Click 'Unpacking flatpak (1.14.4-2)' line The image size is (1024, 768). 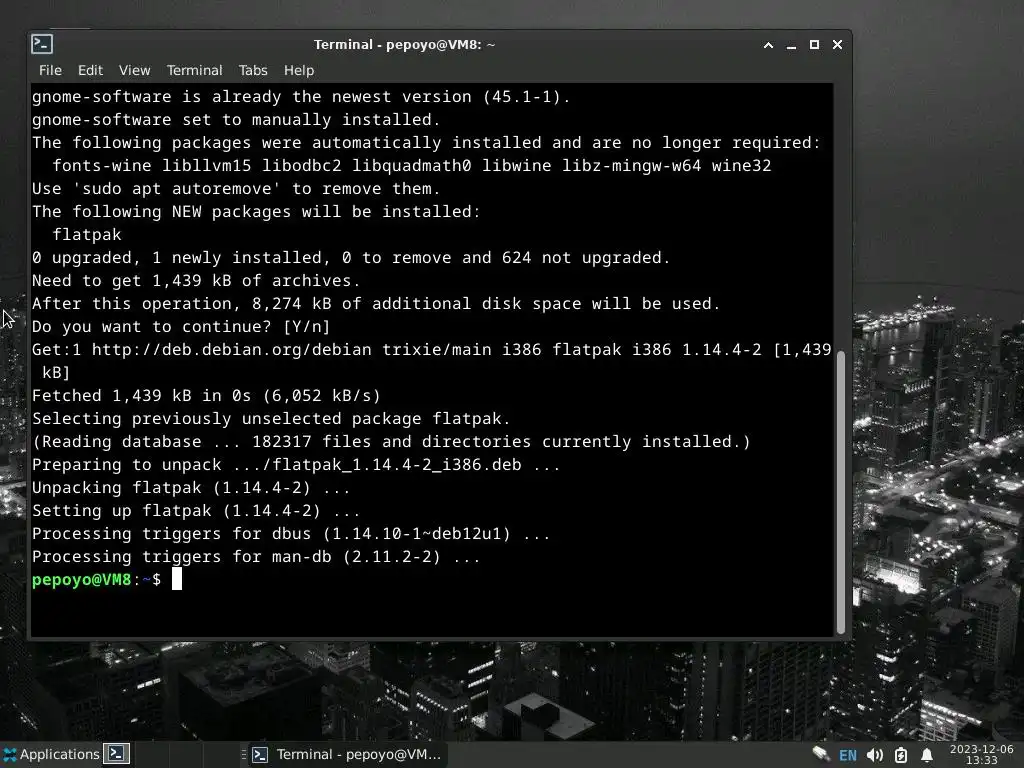point(191,487)
